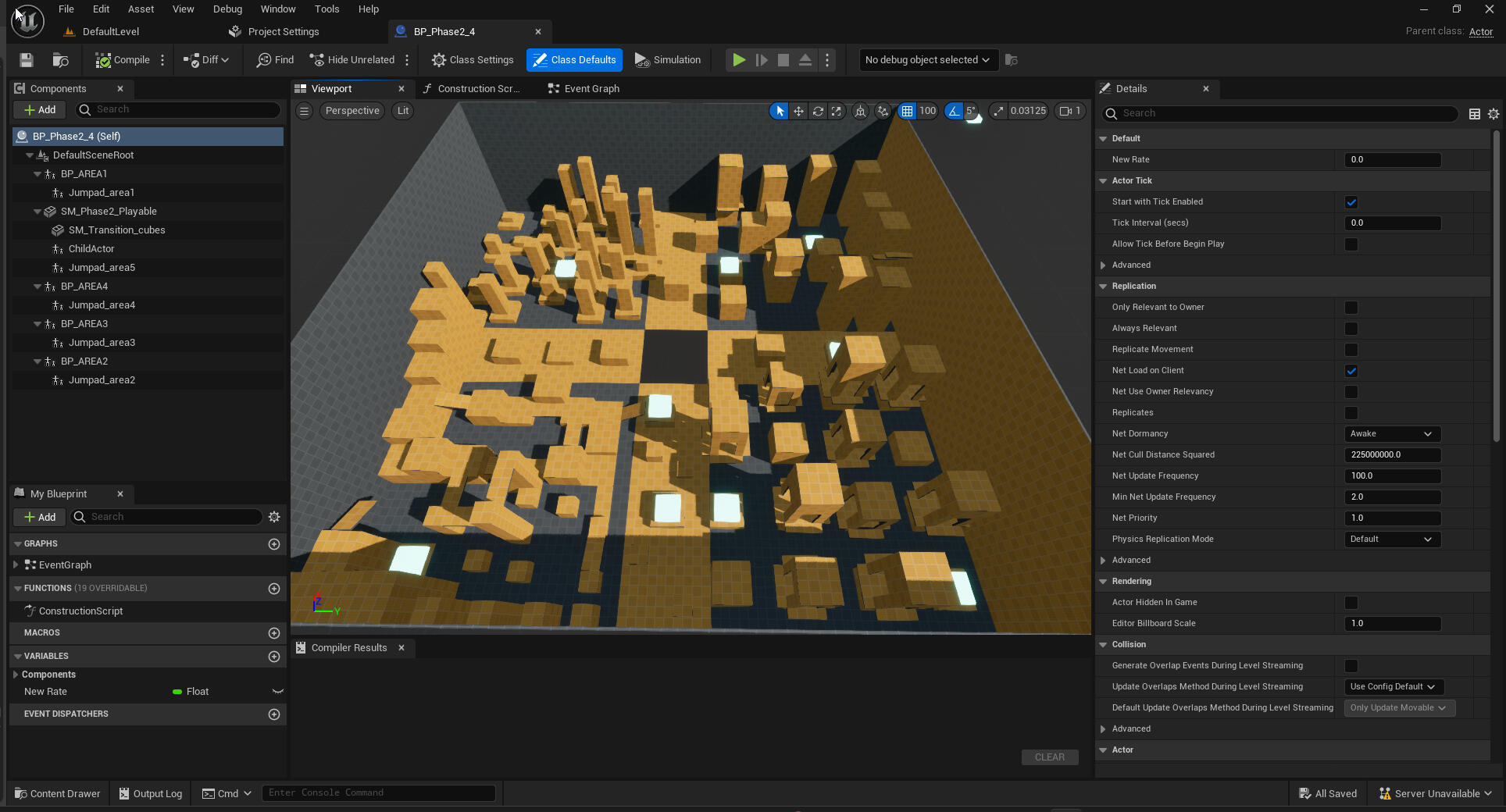
Task: Select the rotate gizmo tool in viewport
Action: [x=818, y=111]
